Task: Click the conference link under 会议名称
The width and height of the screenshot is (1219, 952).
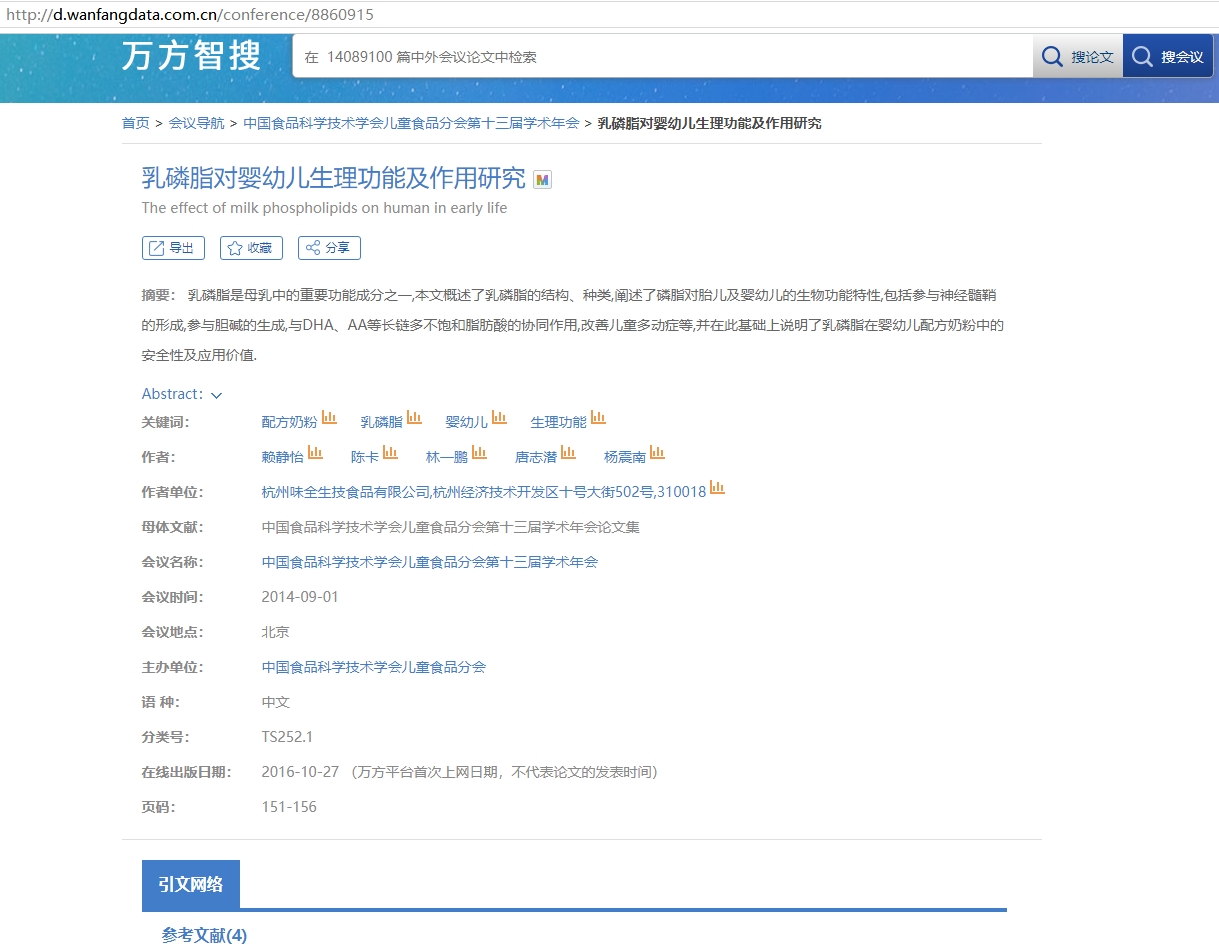Action: [x=430, y=561]
